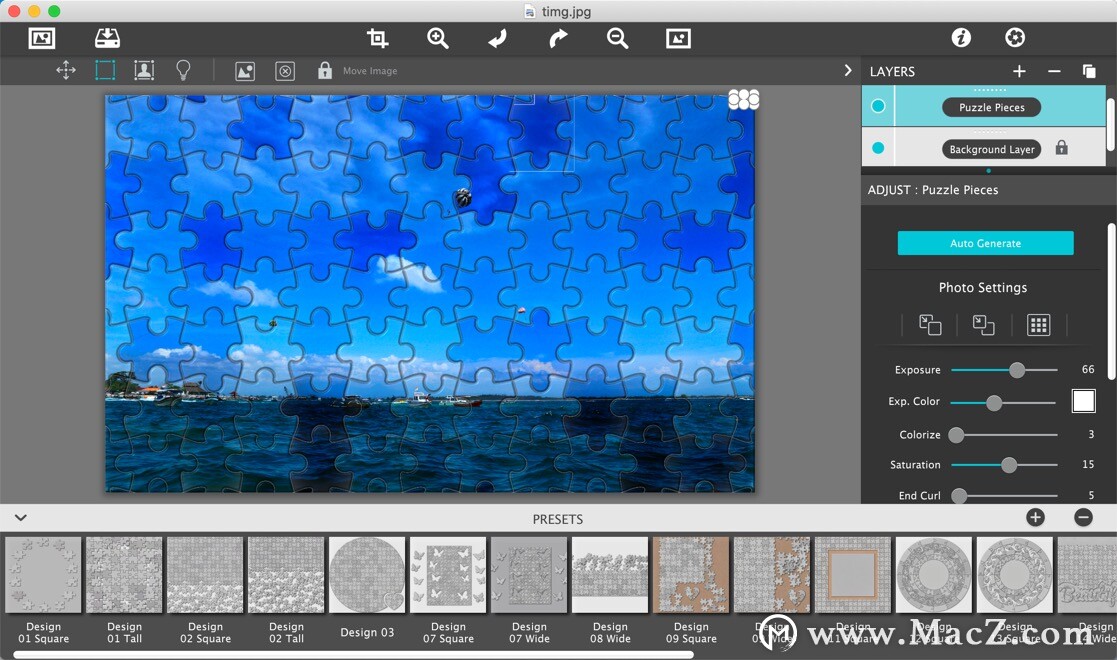Click the zoom in magnifier

[437, 38]
